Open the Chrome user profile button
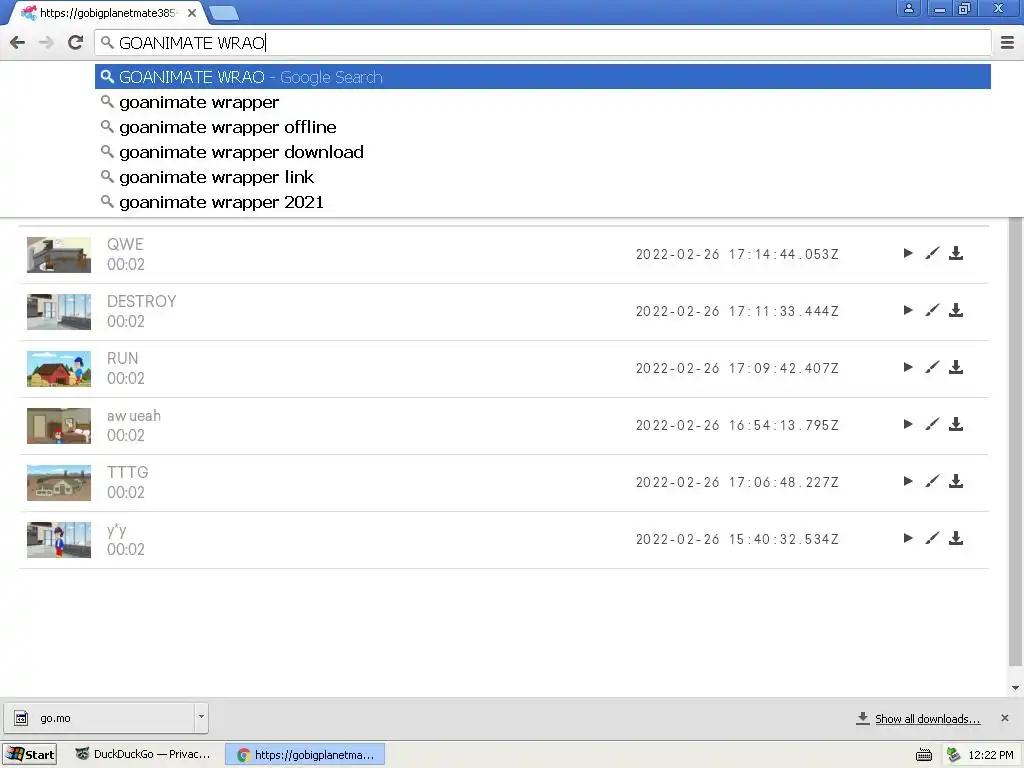Screen dimensions: 1024x768 (x=908, y=8)
